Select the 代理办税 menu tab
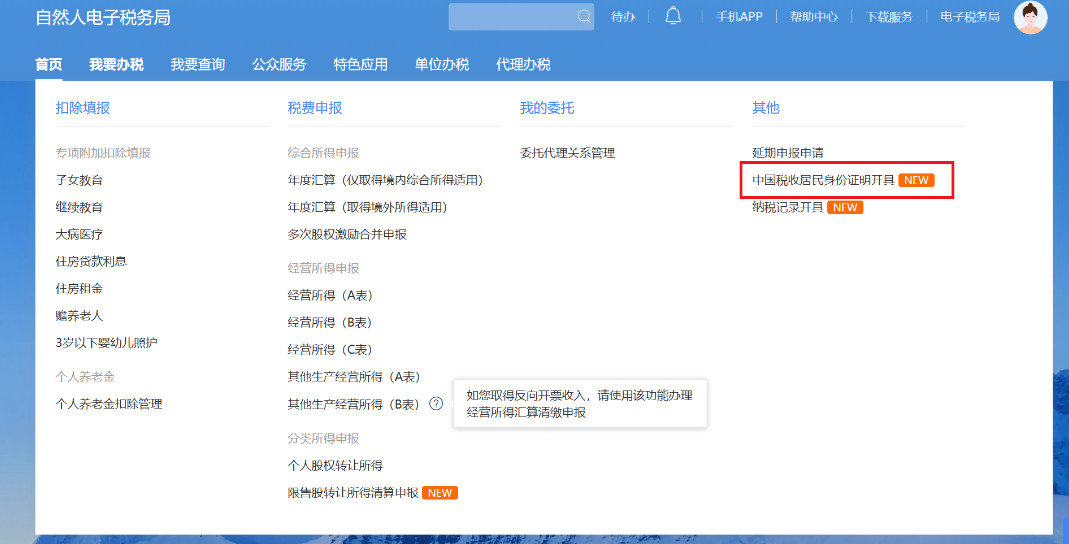 pyautogui.click(x=523, y=64)
